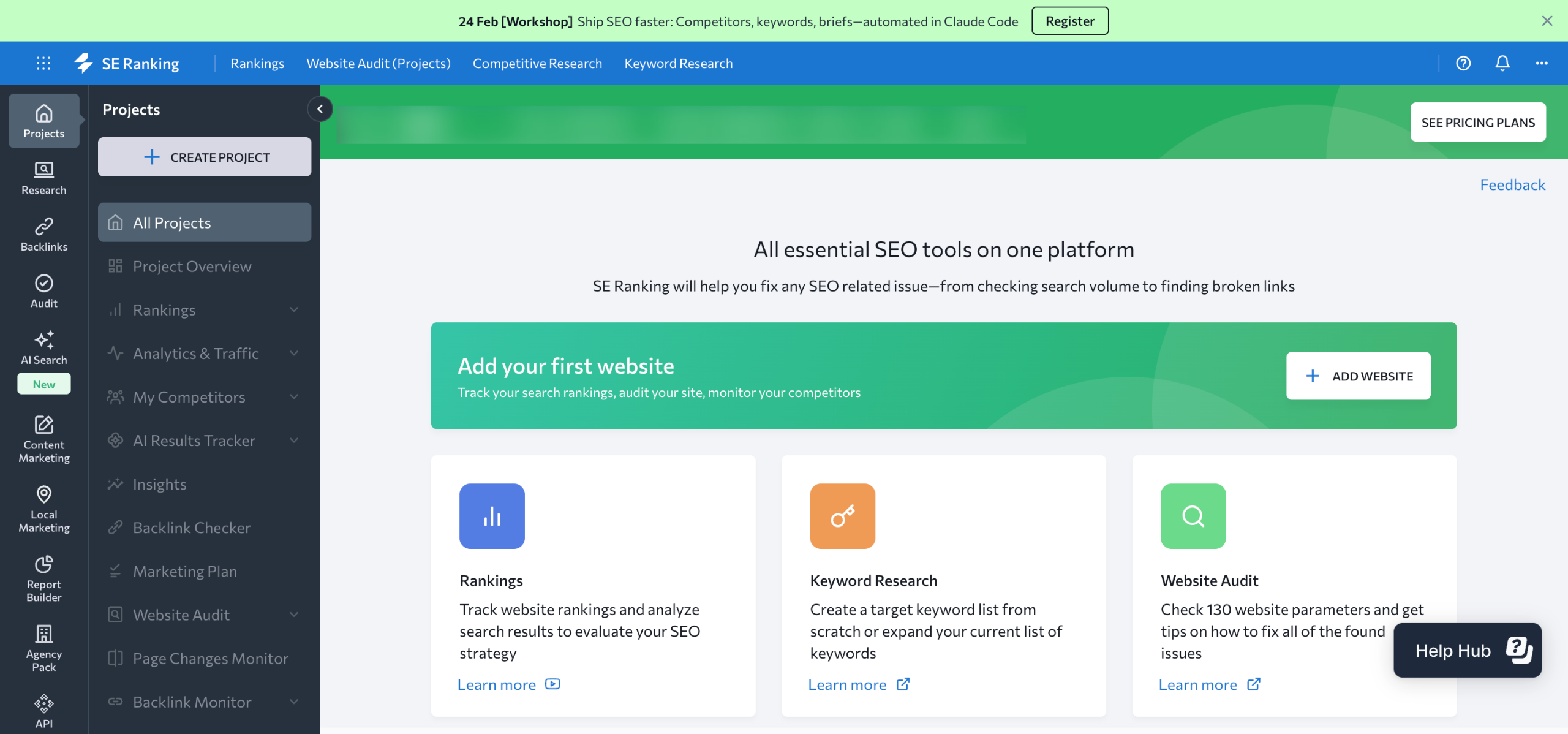Open Report Builder in sidebar
This screenshot has width=1568, height=734.
[44, 578]
